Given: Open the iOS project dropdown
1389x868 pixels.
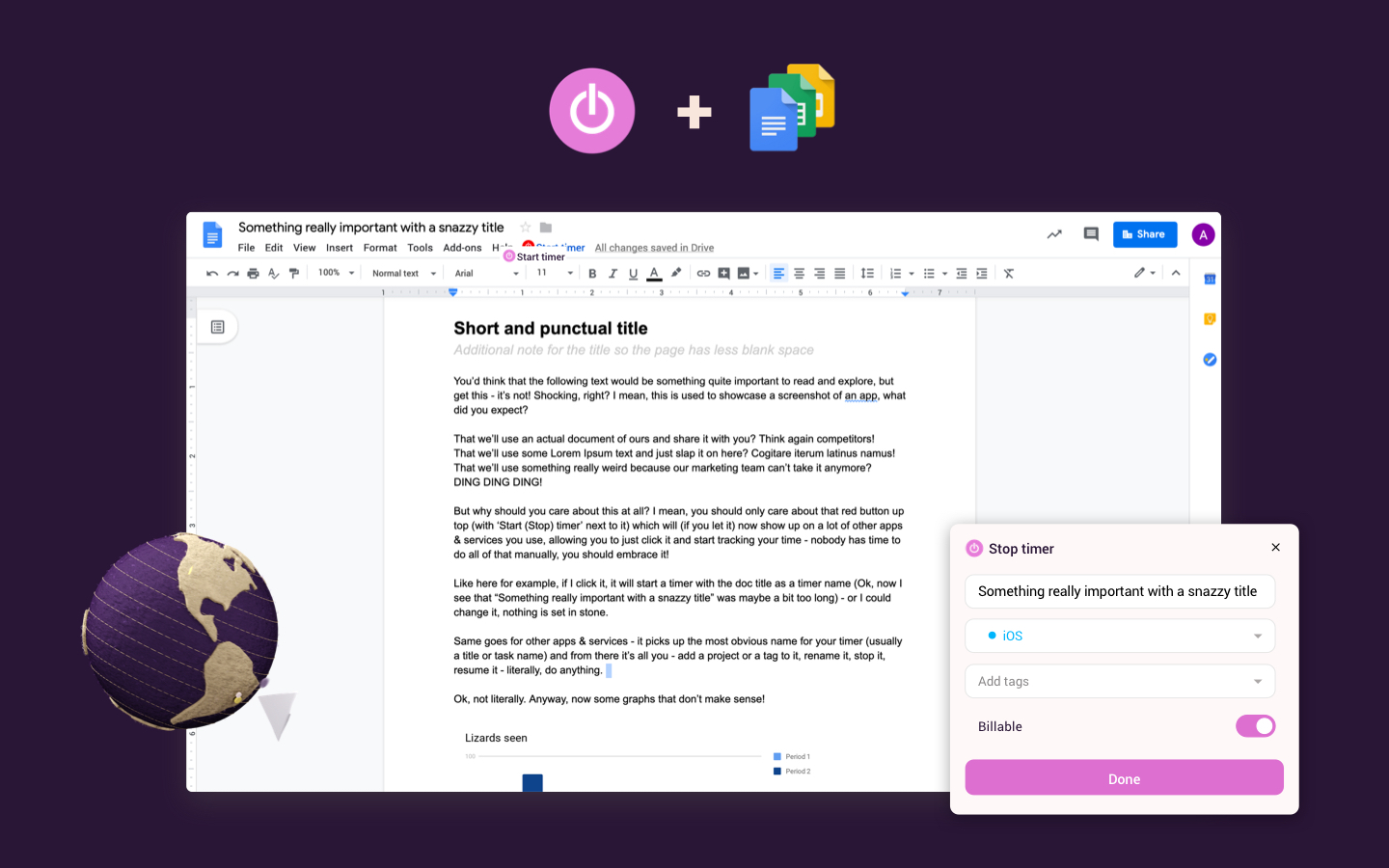Looking at the screenshot, I should [x=1120, y=636].
